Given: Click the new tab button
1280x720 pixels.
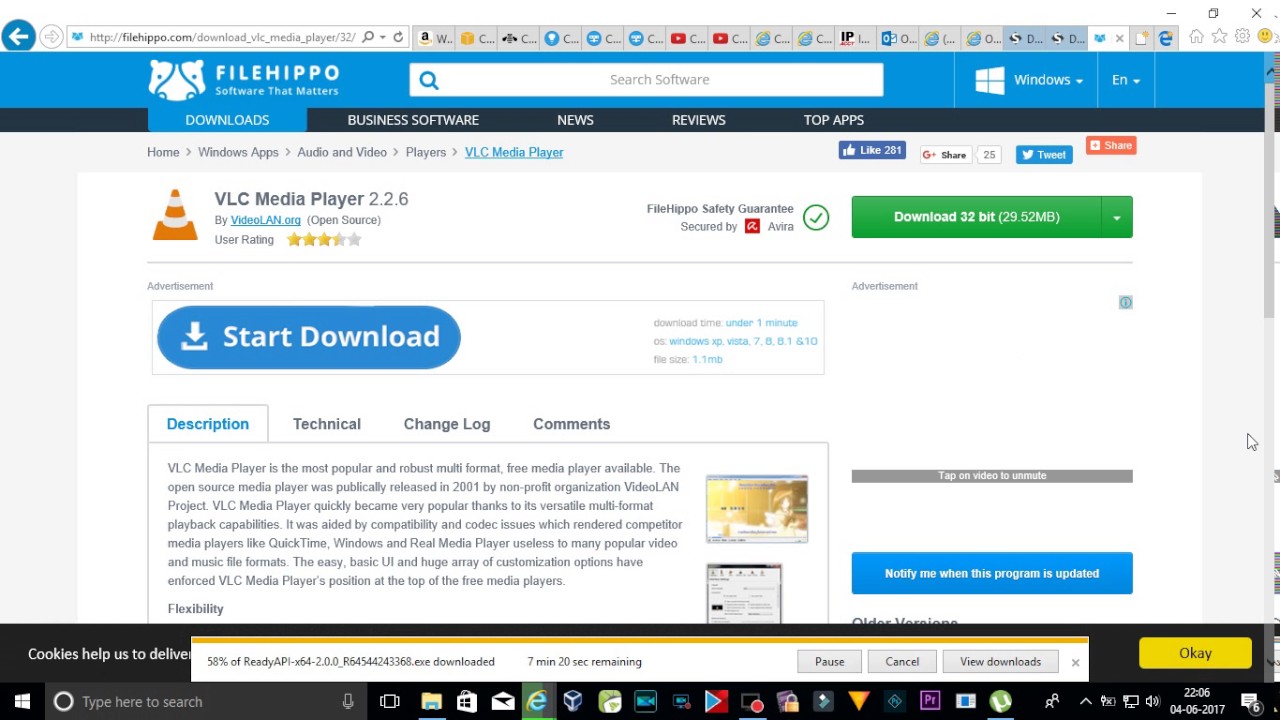Looking at the screenshot, I should point(1141,38).
